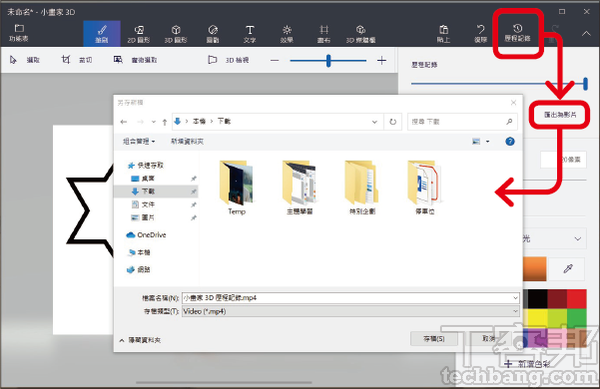Collapse folders with 隱藏資料夾
600x389 pixels.
[x=140, y=340]
